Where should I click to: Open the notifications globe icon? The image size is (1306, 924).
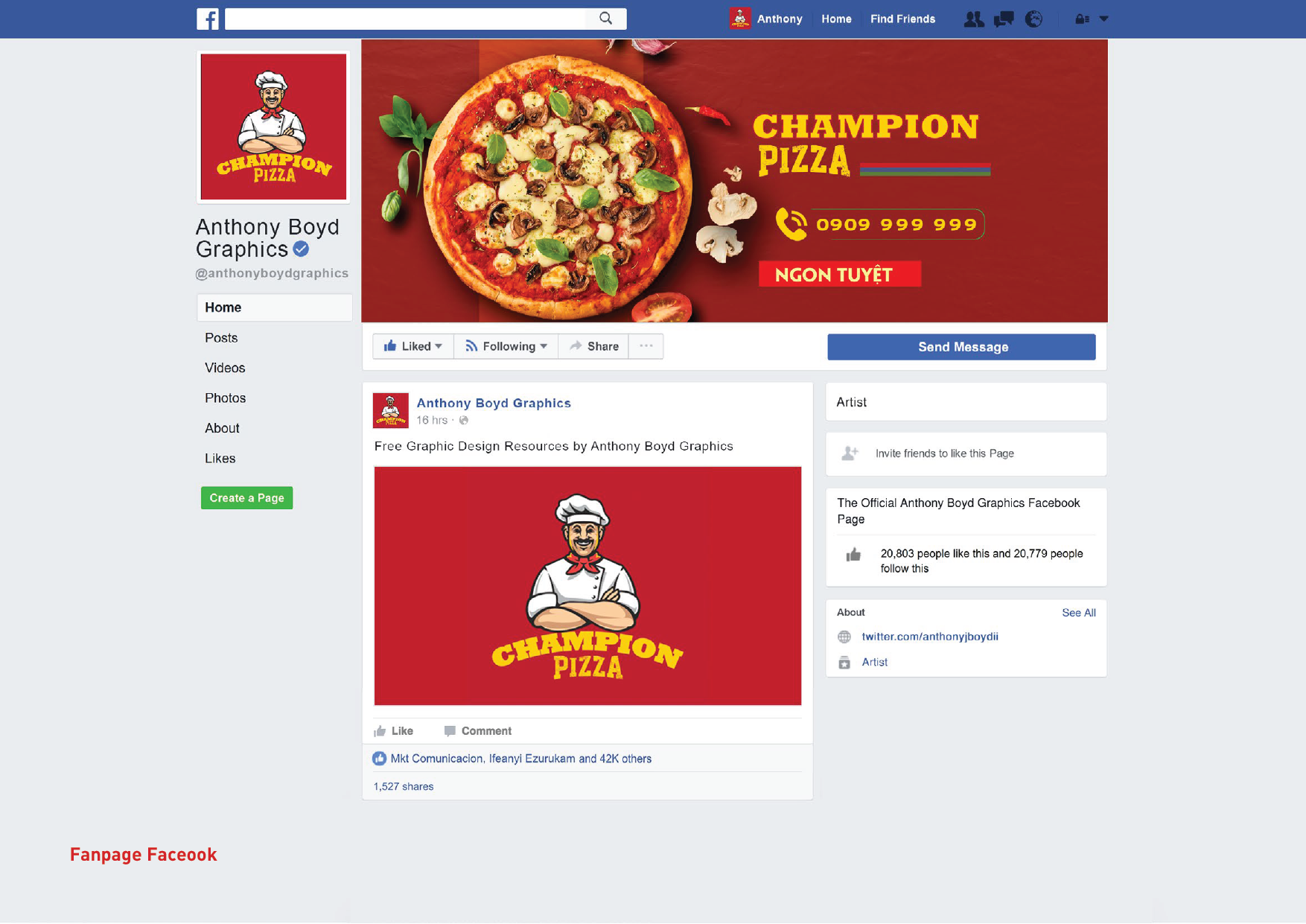click(1033, 19)
